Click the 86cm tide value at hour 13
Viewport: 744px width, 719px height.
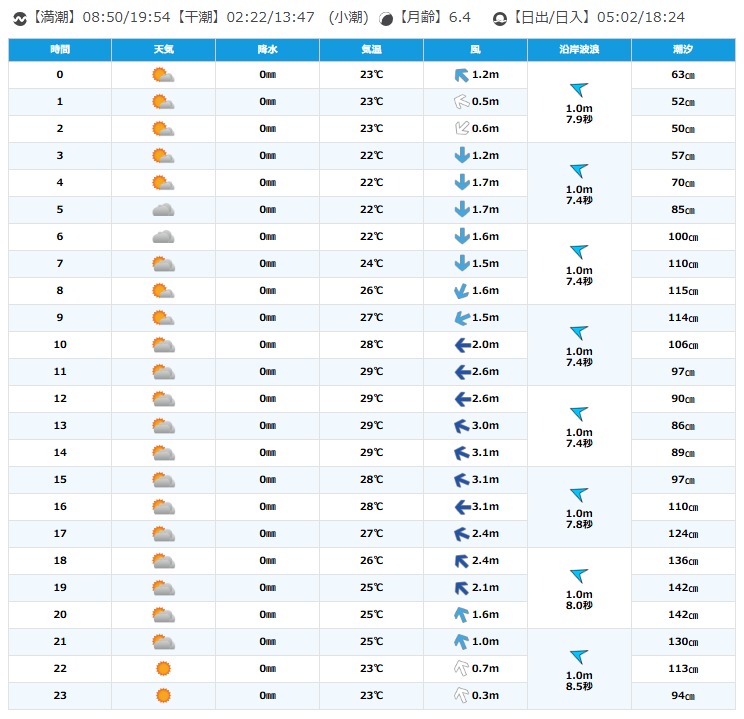click(683, 426)
